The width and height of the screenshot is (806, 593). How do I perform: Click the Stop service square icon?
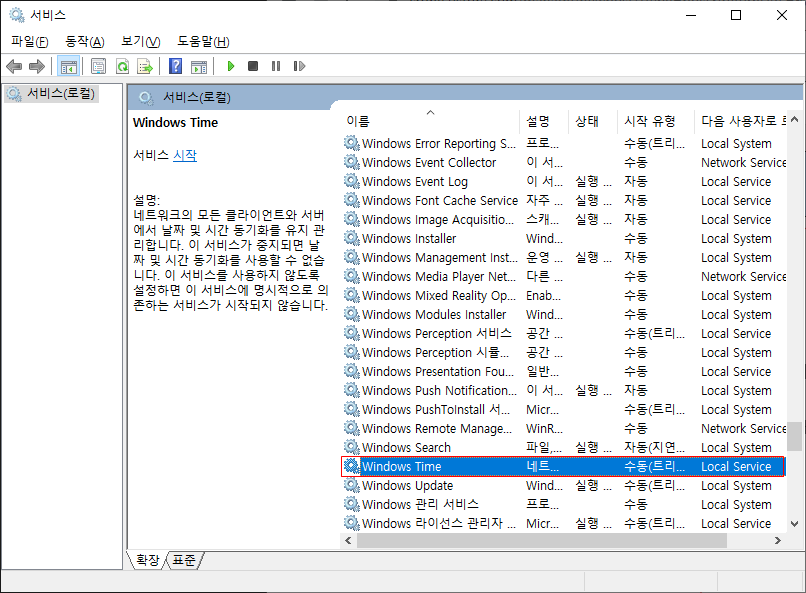[252, 66]
